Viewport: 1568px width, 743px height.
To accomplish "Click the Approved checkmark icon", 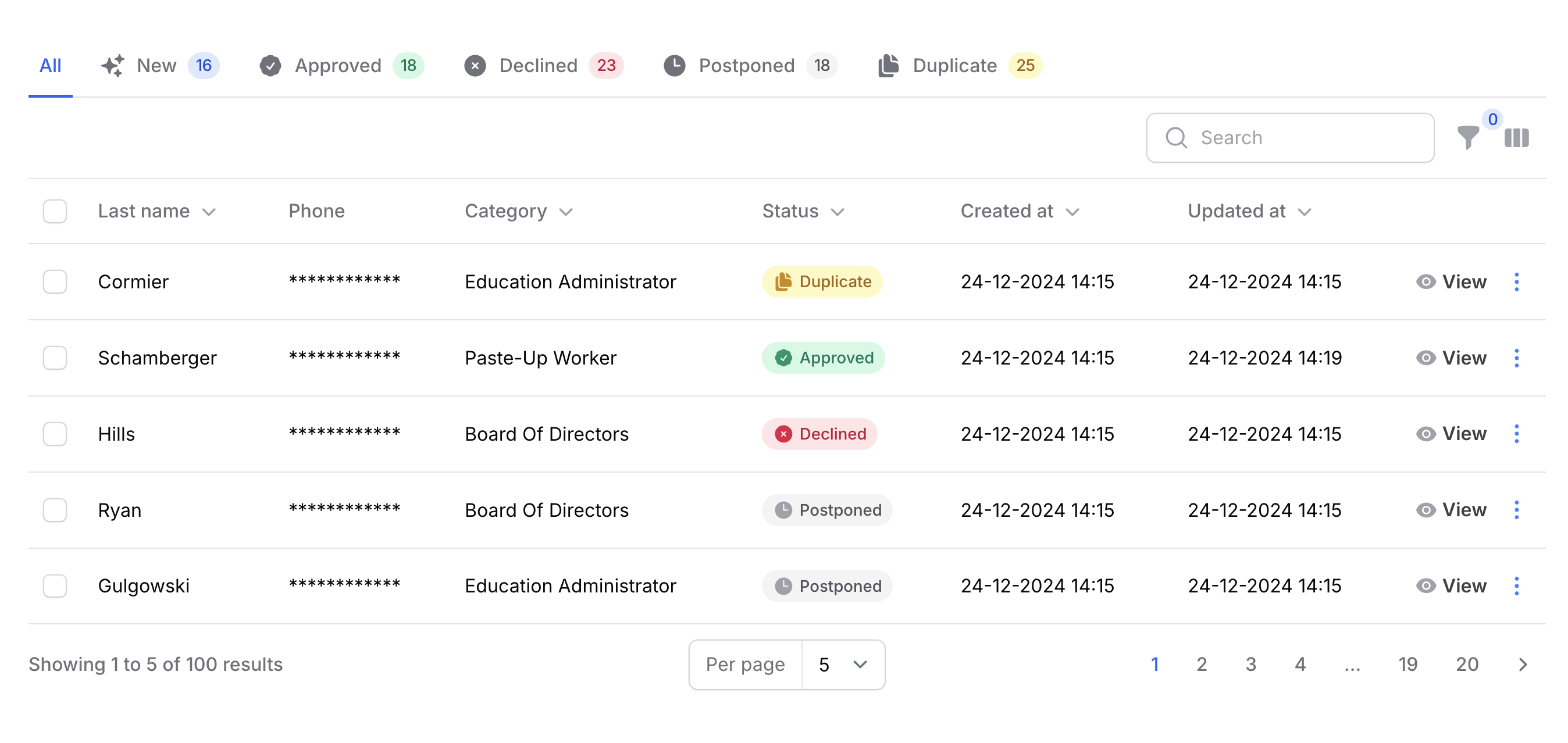I will [270, 66].
